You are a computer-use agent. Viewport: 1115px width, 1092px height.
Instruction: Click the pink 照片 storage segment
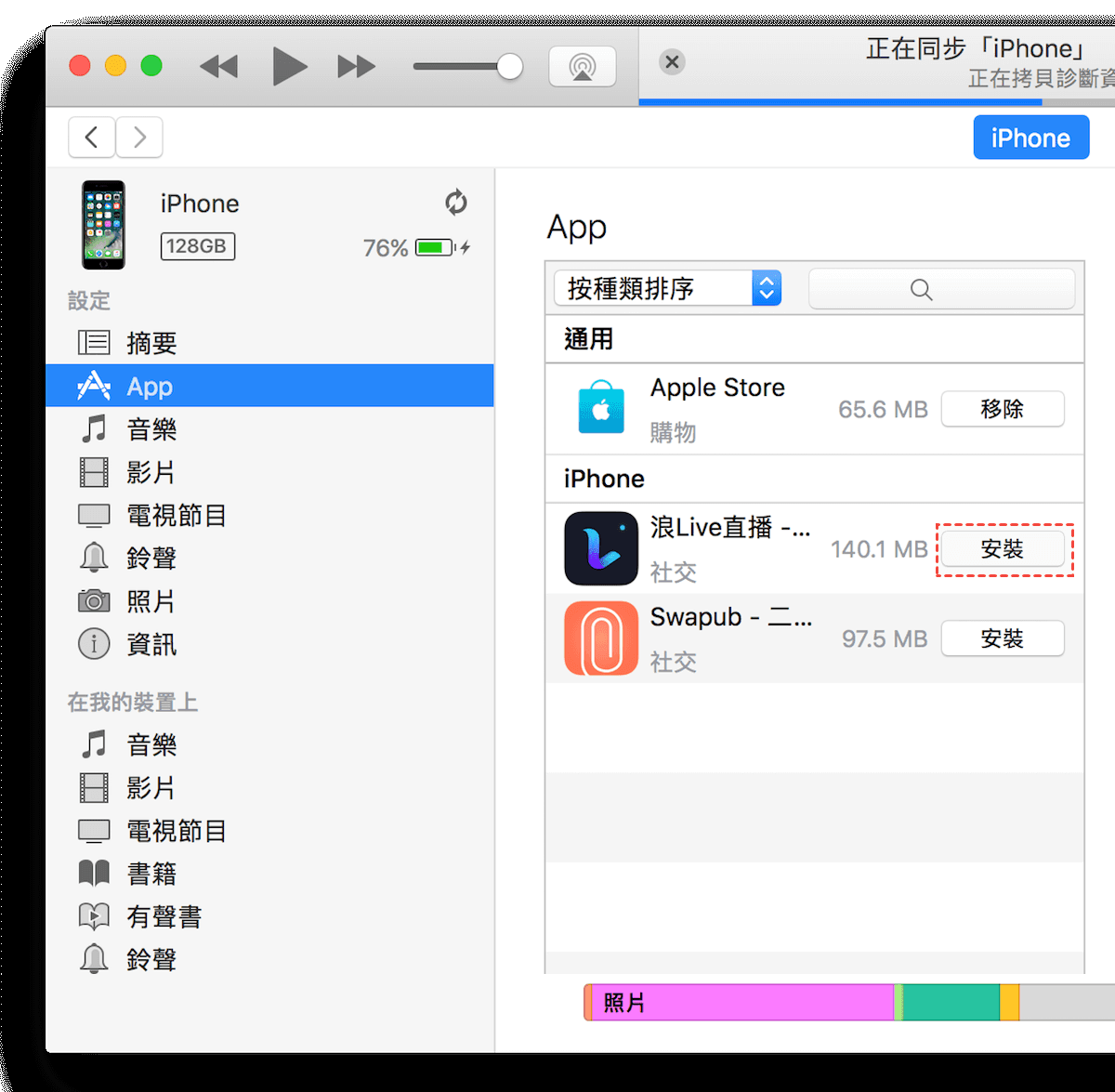click(x=742, y=1003)
